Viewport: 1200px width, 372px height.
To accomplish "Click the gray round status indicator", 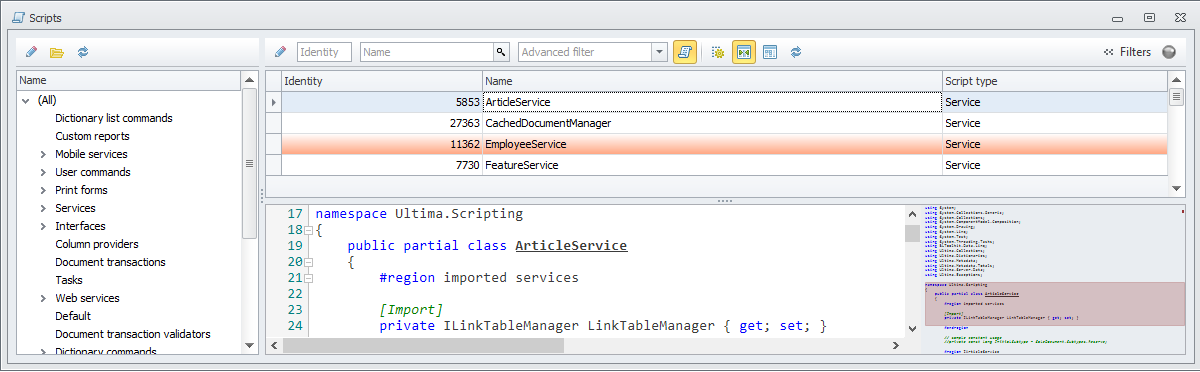I will pyautogui.click(x=1169, y=52).
